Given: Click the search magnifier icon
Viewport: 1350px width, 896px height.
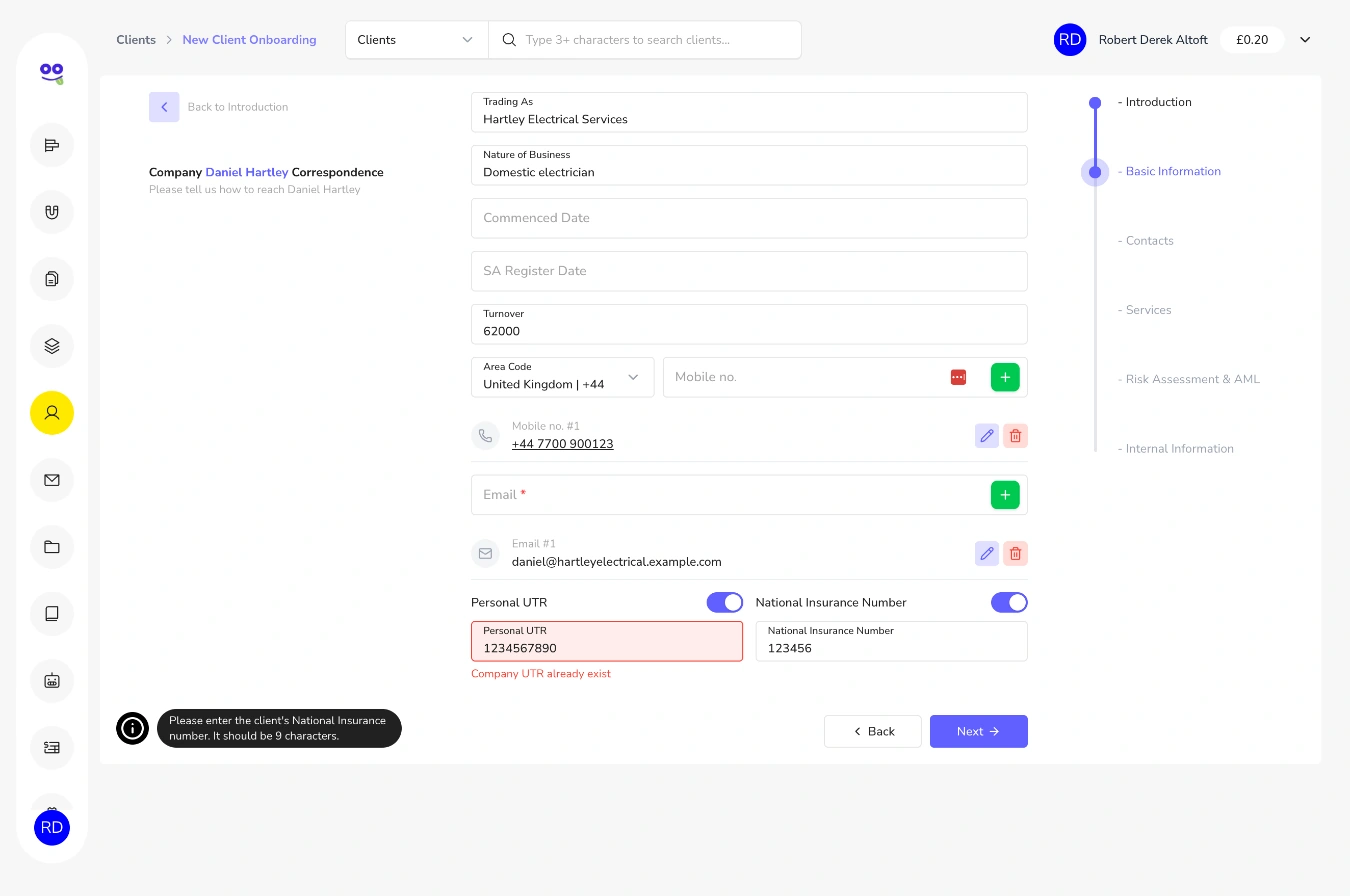Looking at the screenshot, I should 509,40.
